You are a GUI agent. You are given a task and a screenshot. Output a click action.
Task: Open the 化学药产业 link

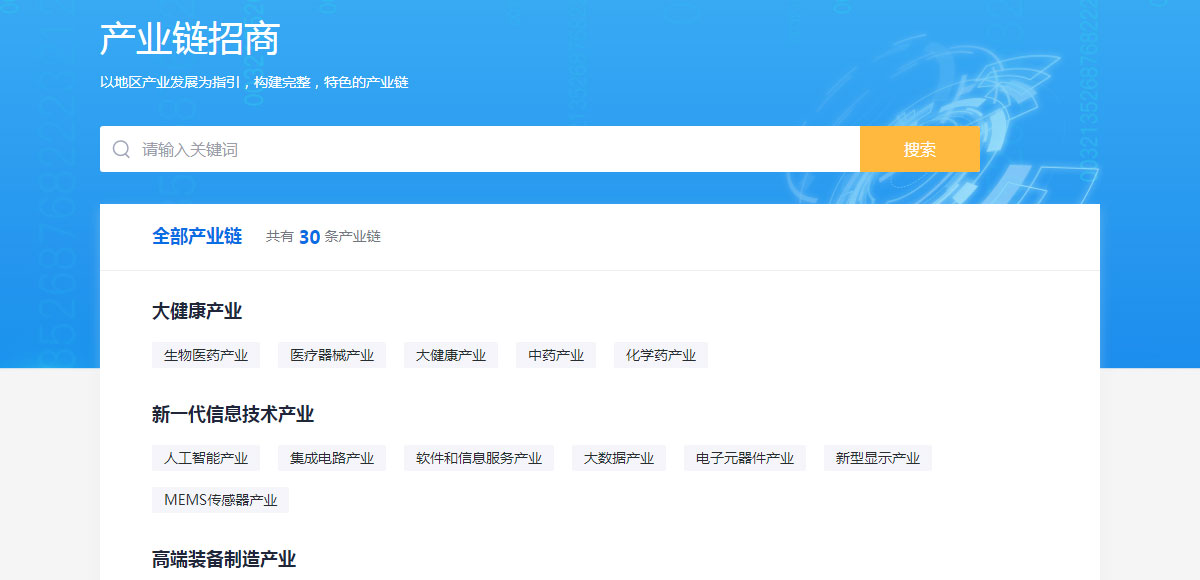coord(660,354)
